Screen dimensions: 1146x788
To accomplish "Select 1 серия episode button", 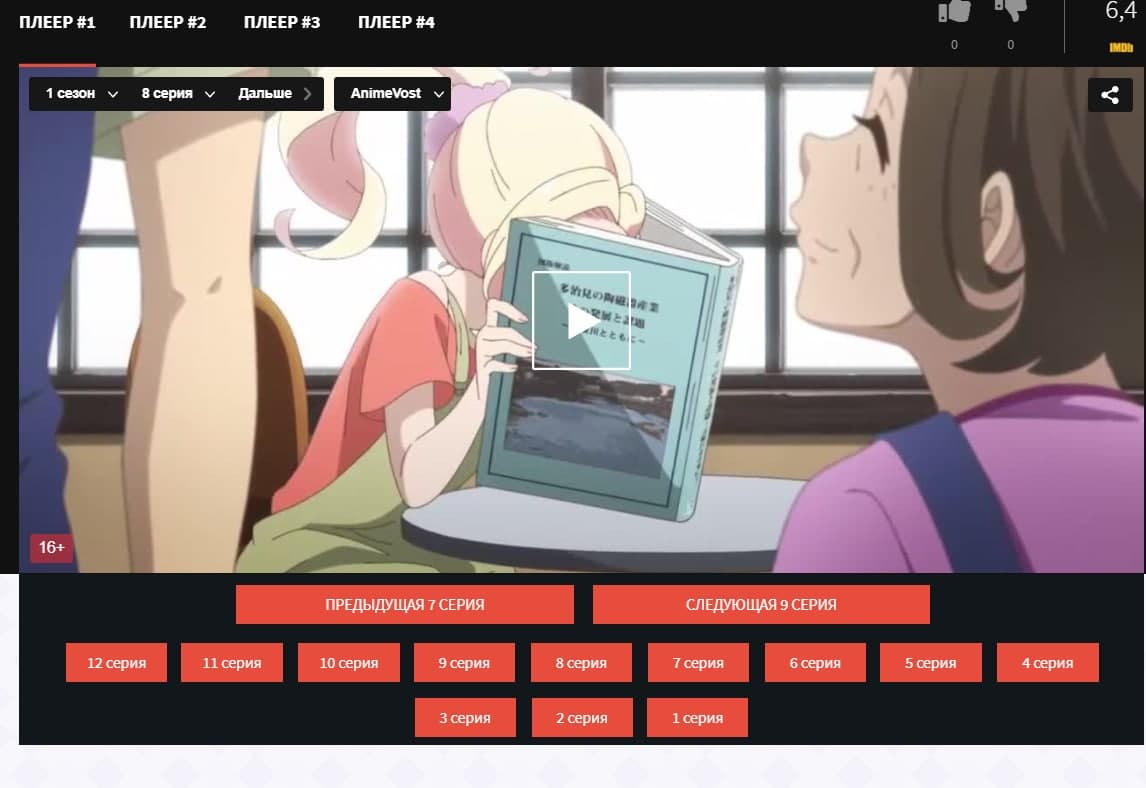I will click(x=697, y=718).
